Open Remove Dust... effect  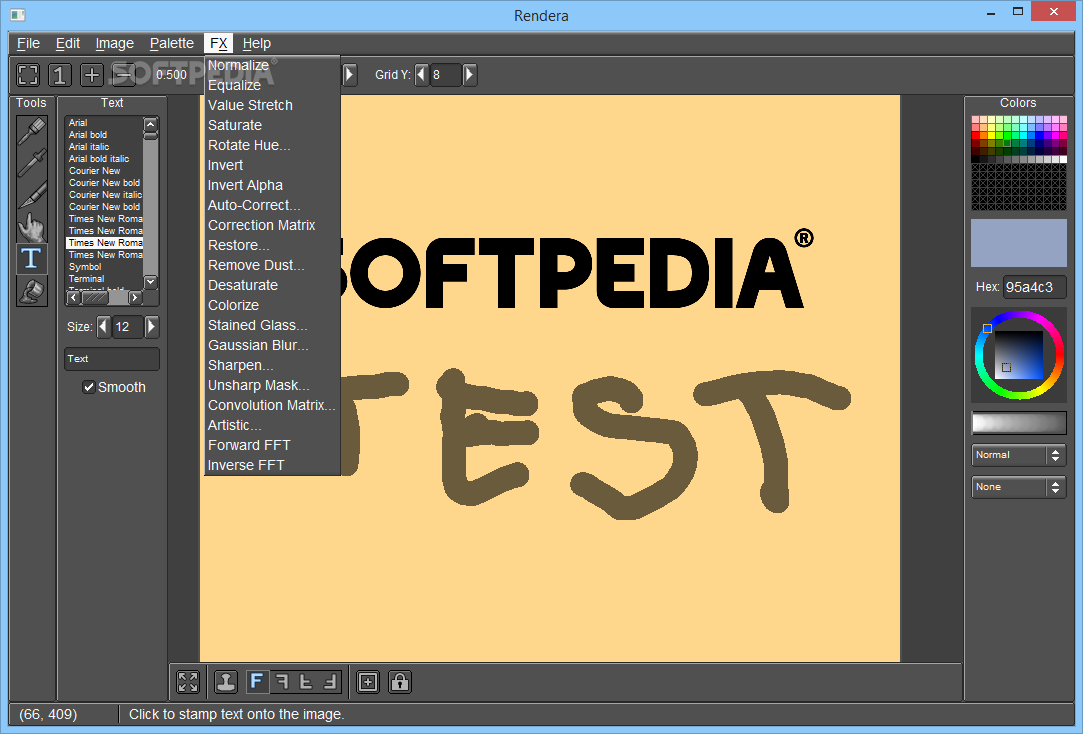tap(272, 266)
